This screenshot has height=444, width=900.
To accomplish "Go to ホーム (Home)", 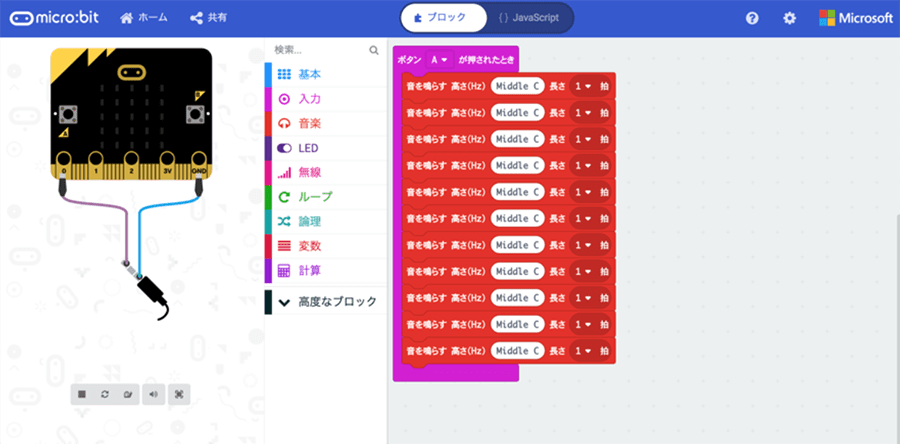I will pyautogui.click(x=144, y=18).
